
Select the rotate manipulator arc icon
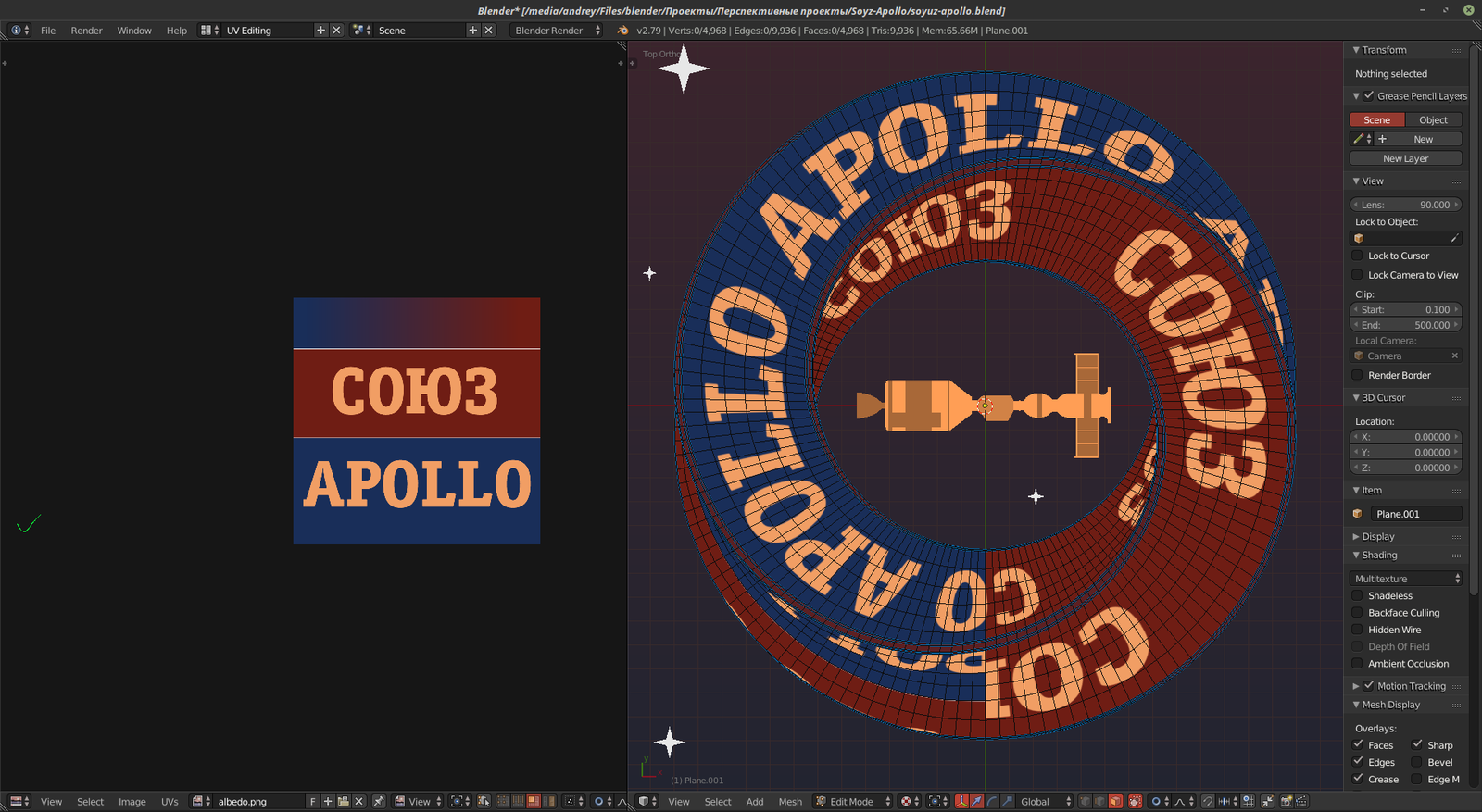[992, 802]
